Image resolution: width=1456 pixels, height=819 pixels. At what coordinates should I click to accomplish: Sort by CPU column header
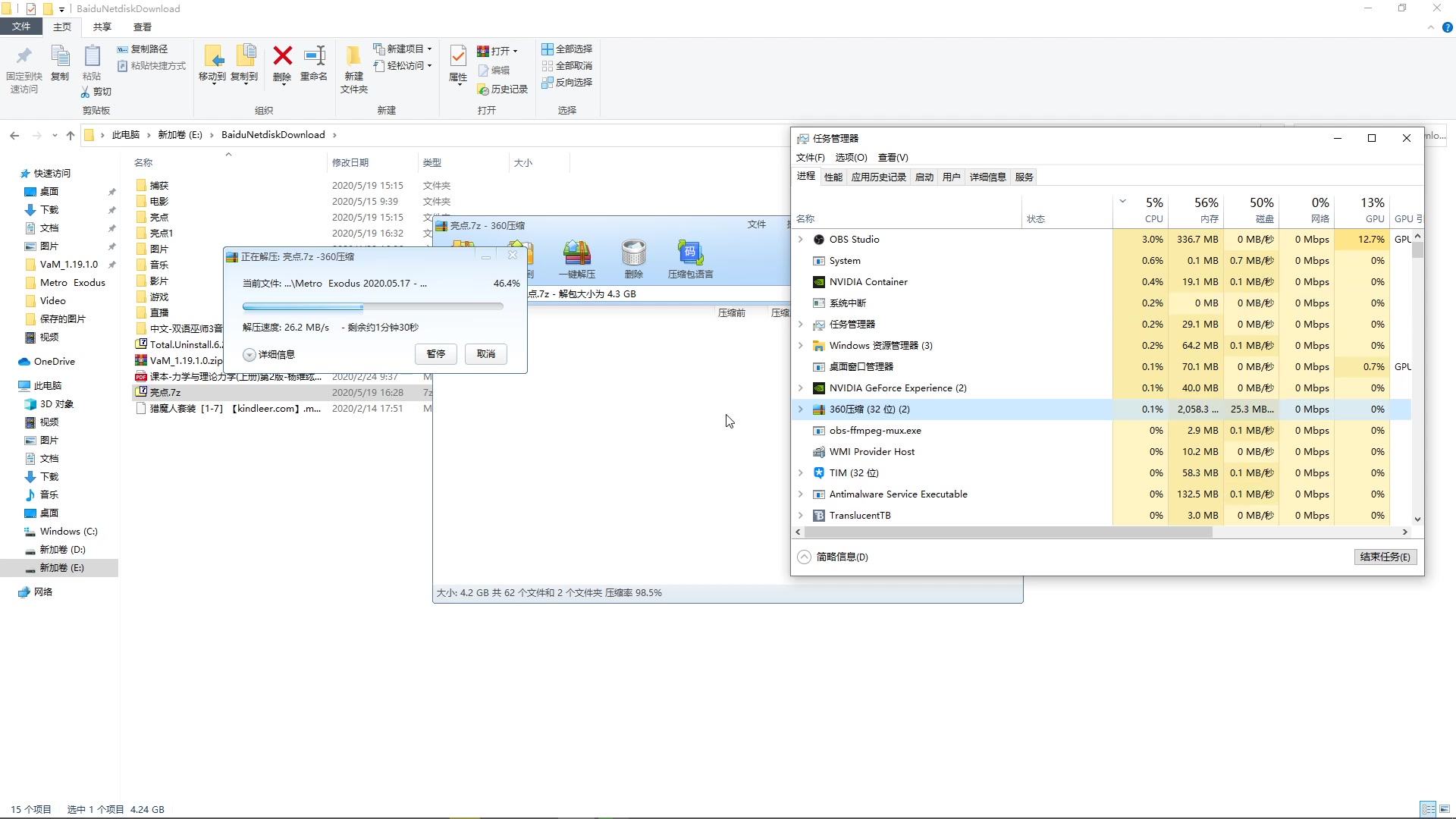pyautogui.click(x=1141, y=209)
